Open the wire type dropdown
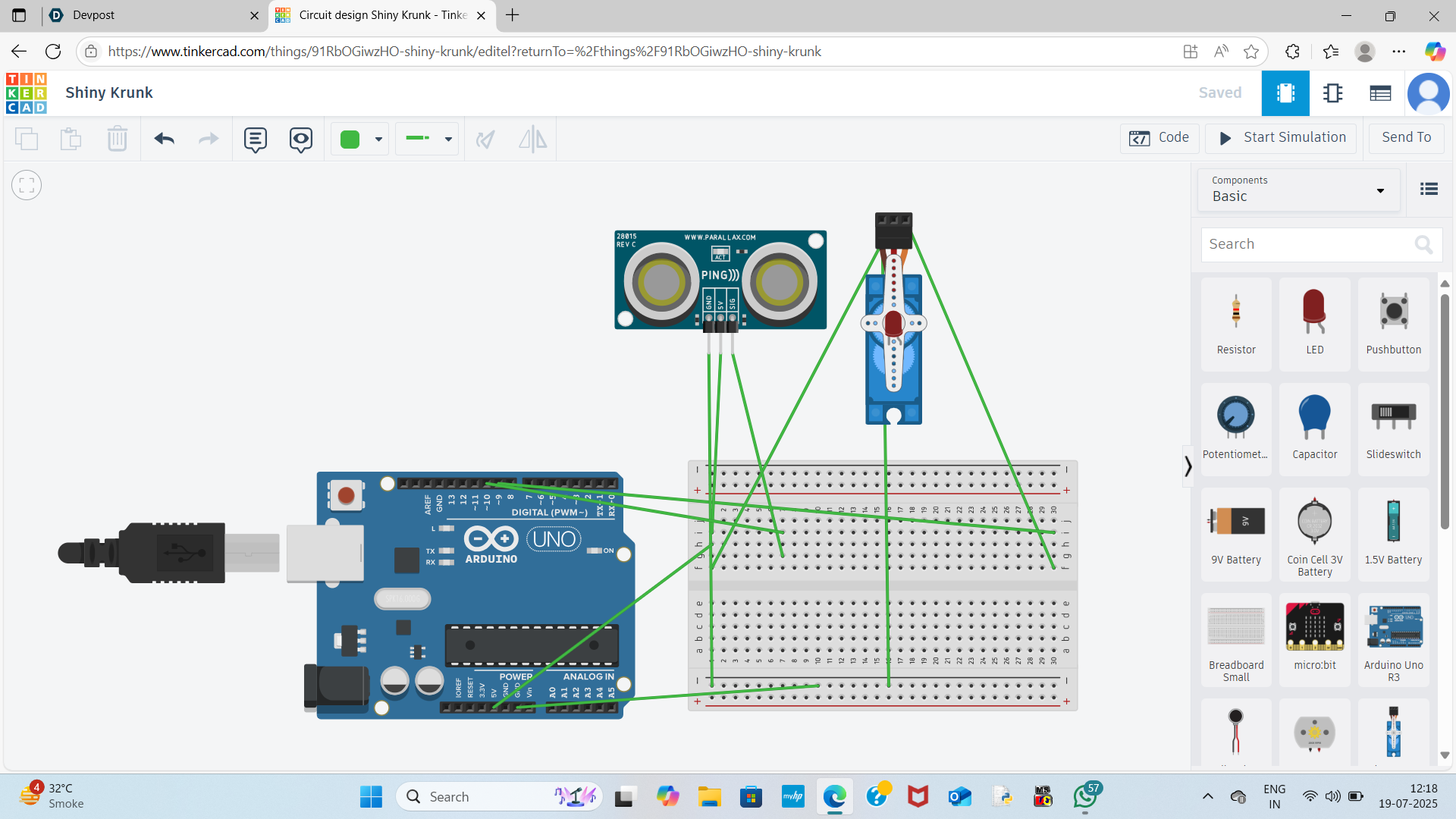 [x=447, y=139]
